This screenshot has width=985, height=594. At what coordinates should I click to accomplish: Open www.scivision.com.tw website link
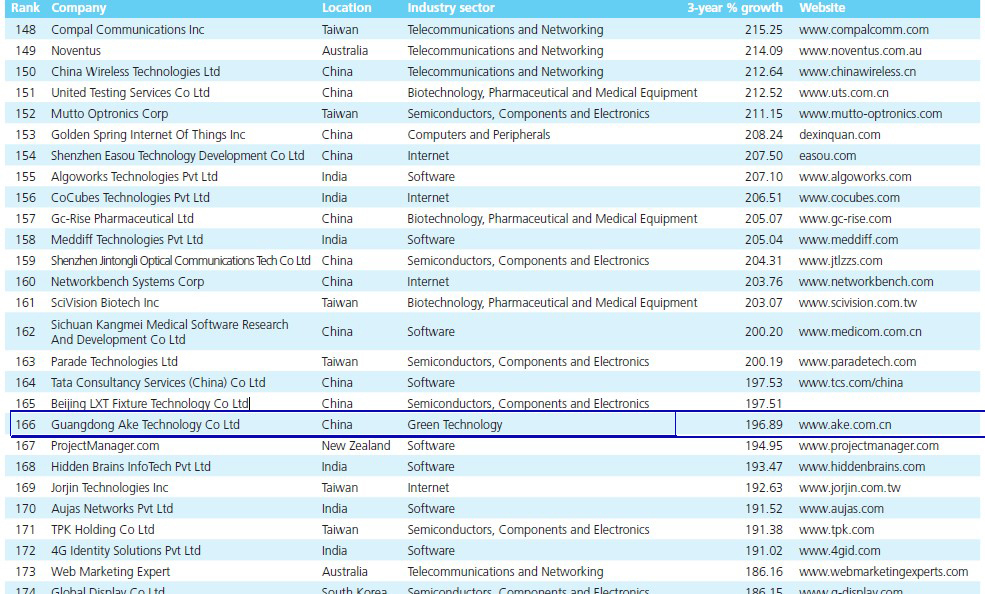[x=858, y=303]
